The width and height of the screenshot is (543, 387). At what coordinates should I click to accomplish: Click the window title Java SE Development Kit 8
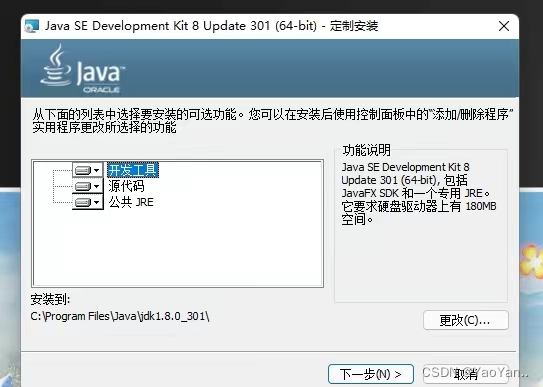tap(211, 26)
